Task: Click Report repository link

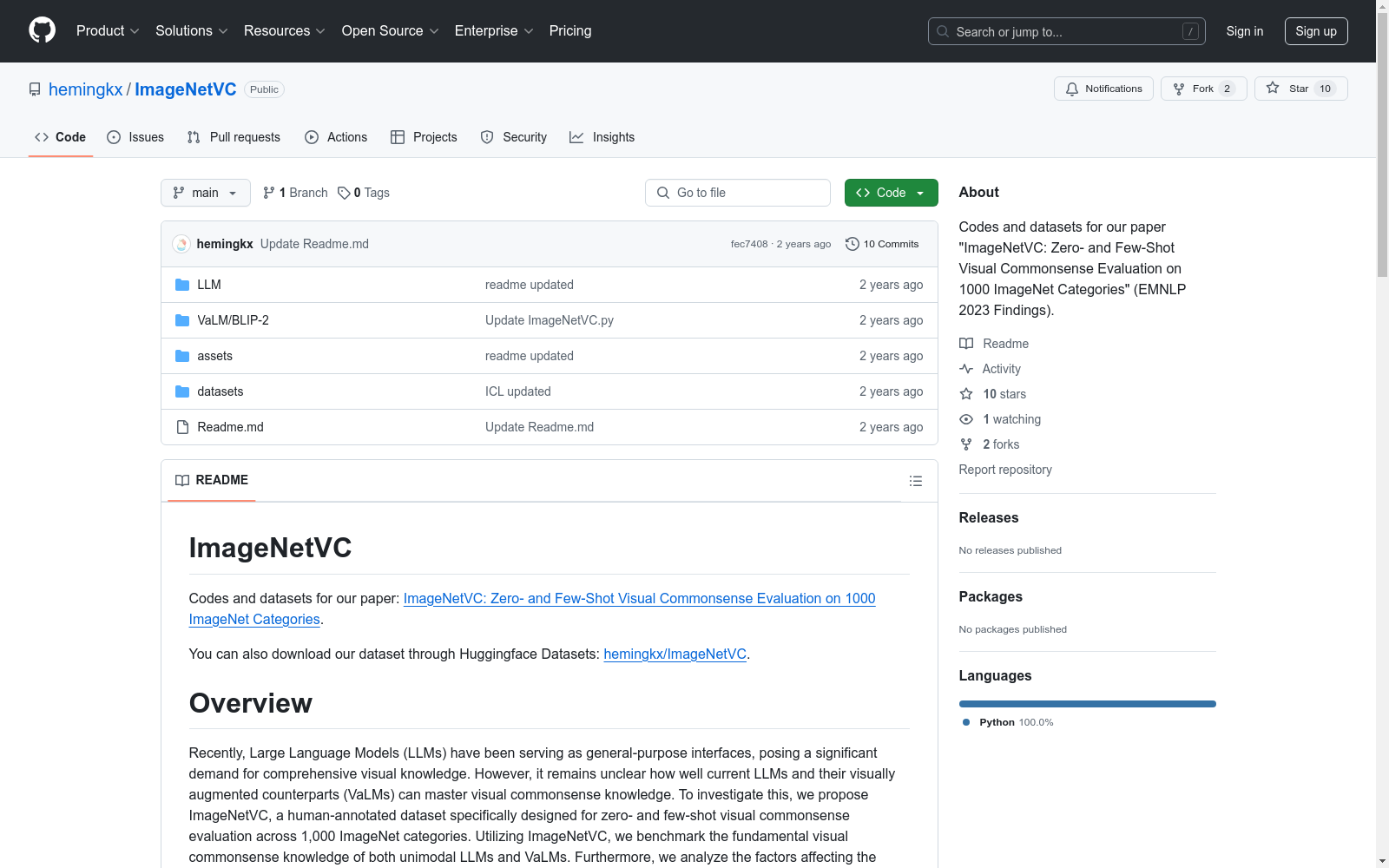Action: (x=1005, y=470)
